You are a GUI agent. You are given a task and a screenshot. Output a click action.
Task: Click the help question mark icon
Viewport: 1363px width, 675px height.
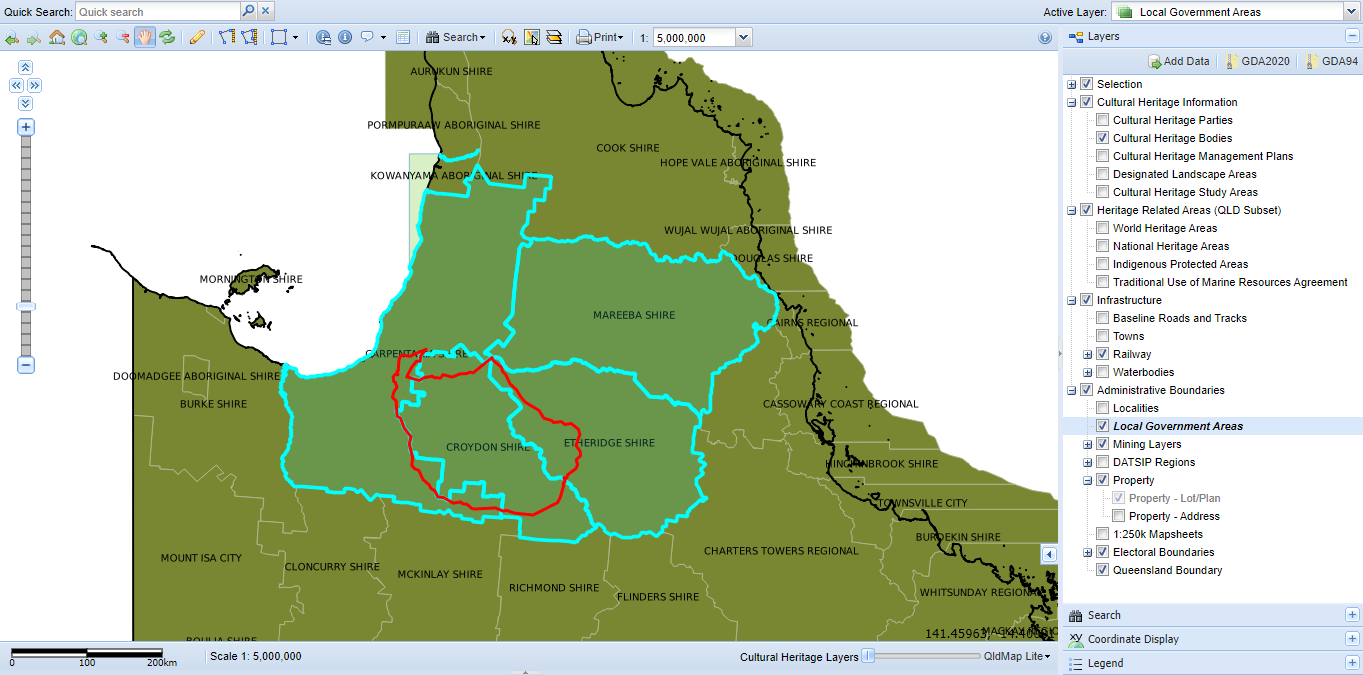pyautogui.click(x=1045, y=37)
